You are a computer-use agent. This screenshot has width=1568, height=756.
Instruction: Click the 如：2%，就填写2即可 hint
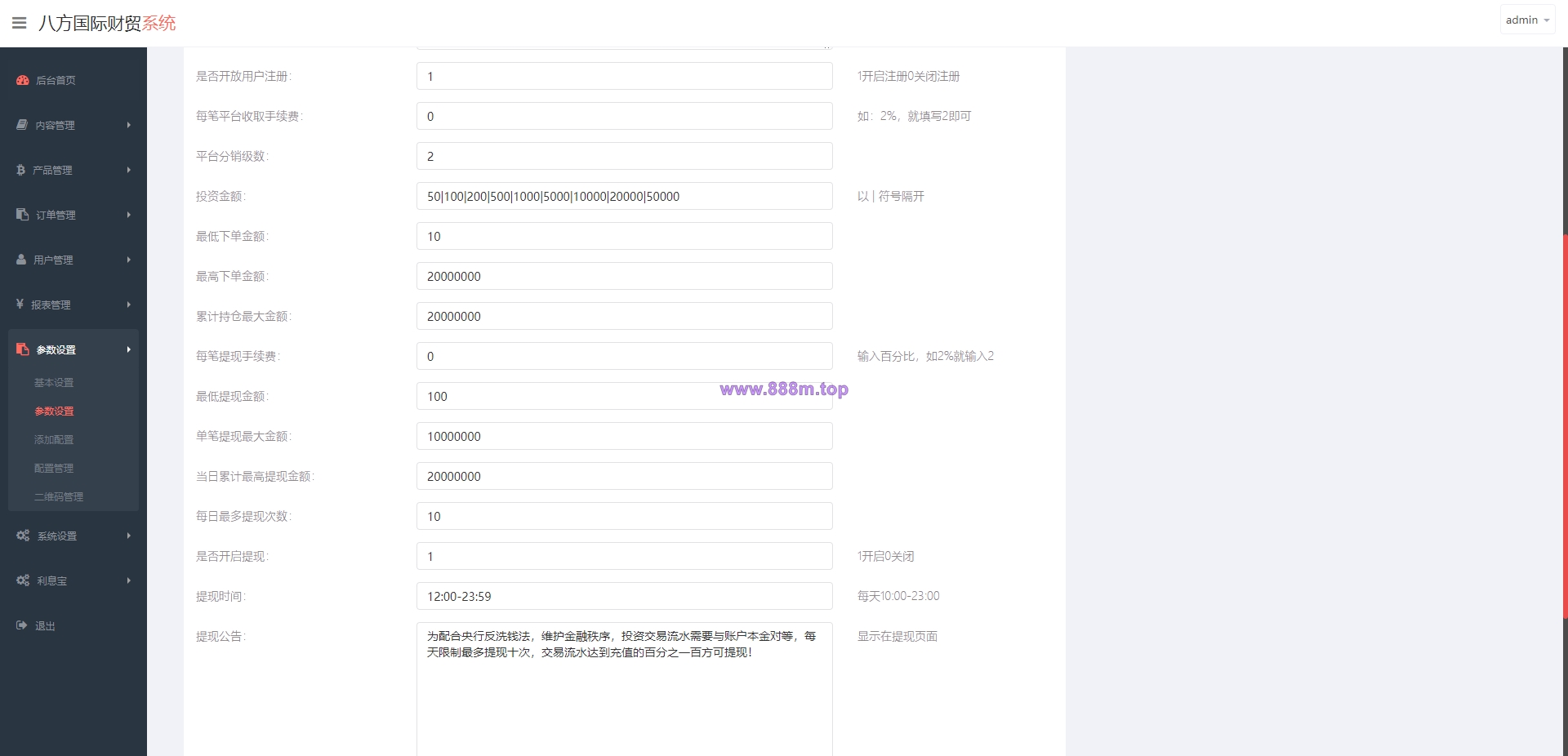[914, 116]
